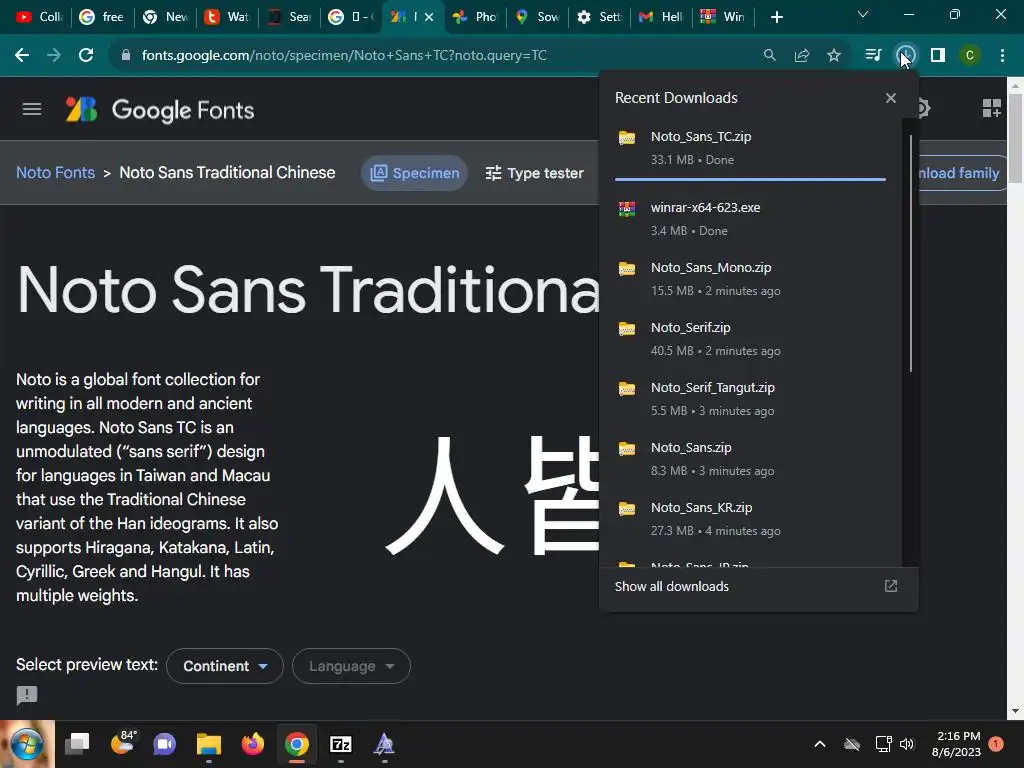The height and width of the screenshot is (768, 1024).
Task: Open new tab with plus button
Action: point(776,17)
